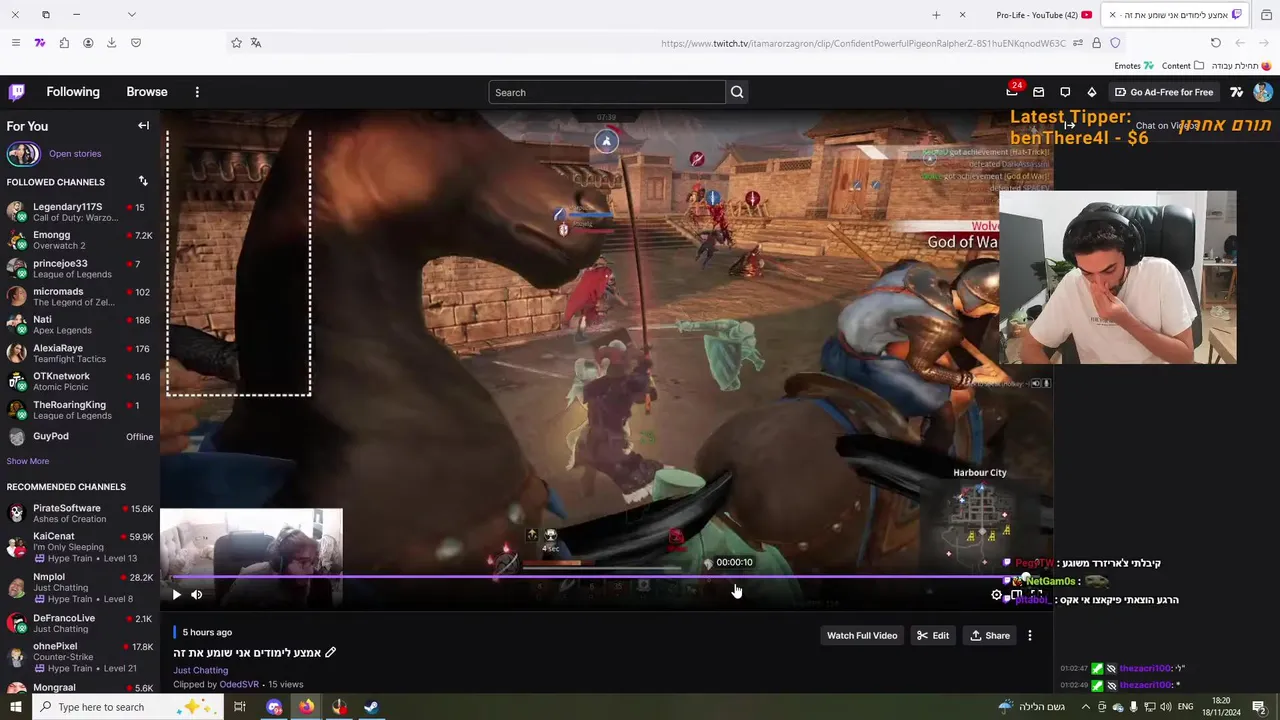Open Just Chatting category link
The height and width of the screenshot is (720, 1280).
point(201,670)
